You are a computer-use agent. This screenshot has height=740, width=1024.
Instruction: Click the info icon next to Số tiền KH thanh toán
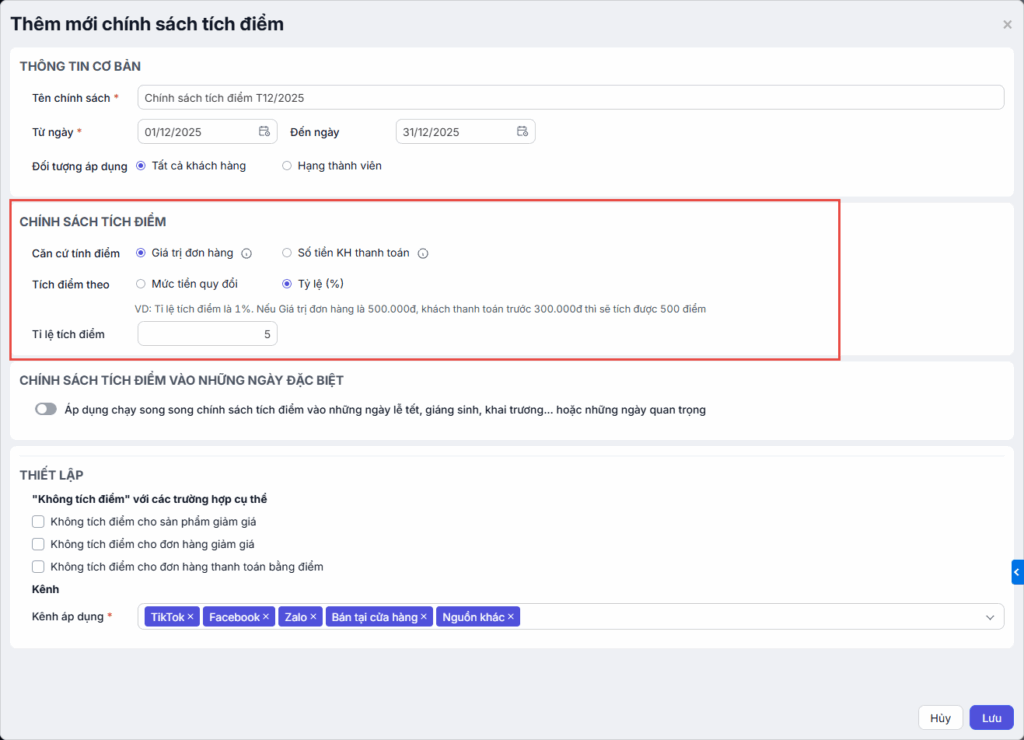tap(423, 253)
